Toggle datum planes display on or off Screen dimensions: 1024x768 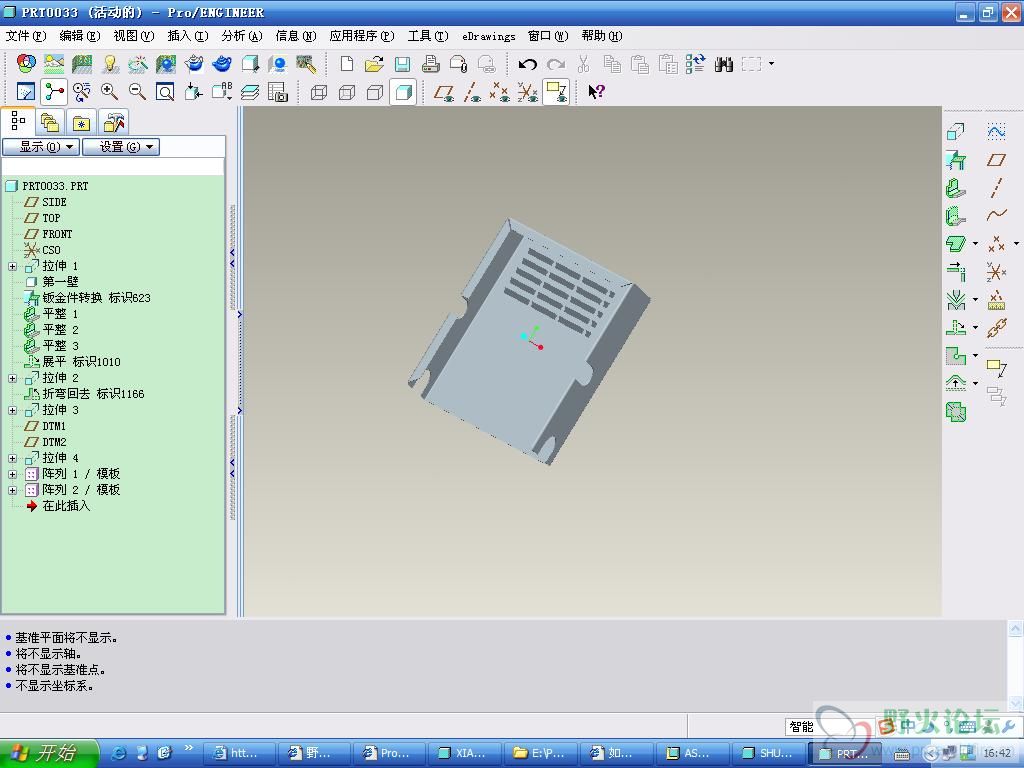coord(444,92)
